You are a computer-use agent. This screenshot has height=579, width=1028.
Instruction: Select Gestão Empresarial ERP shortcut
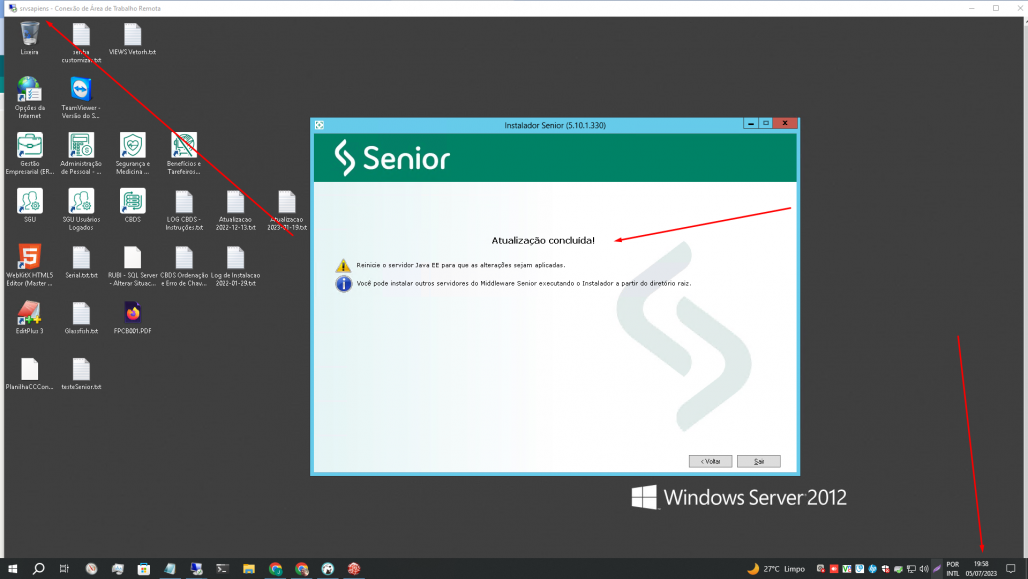point(30,153)
